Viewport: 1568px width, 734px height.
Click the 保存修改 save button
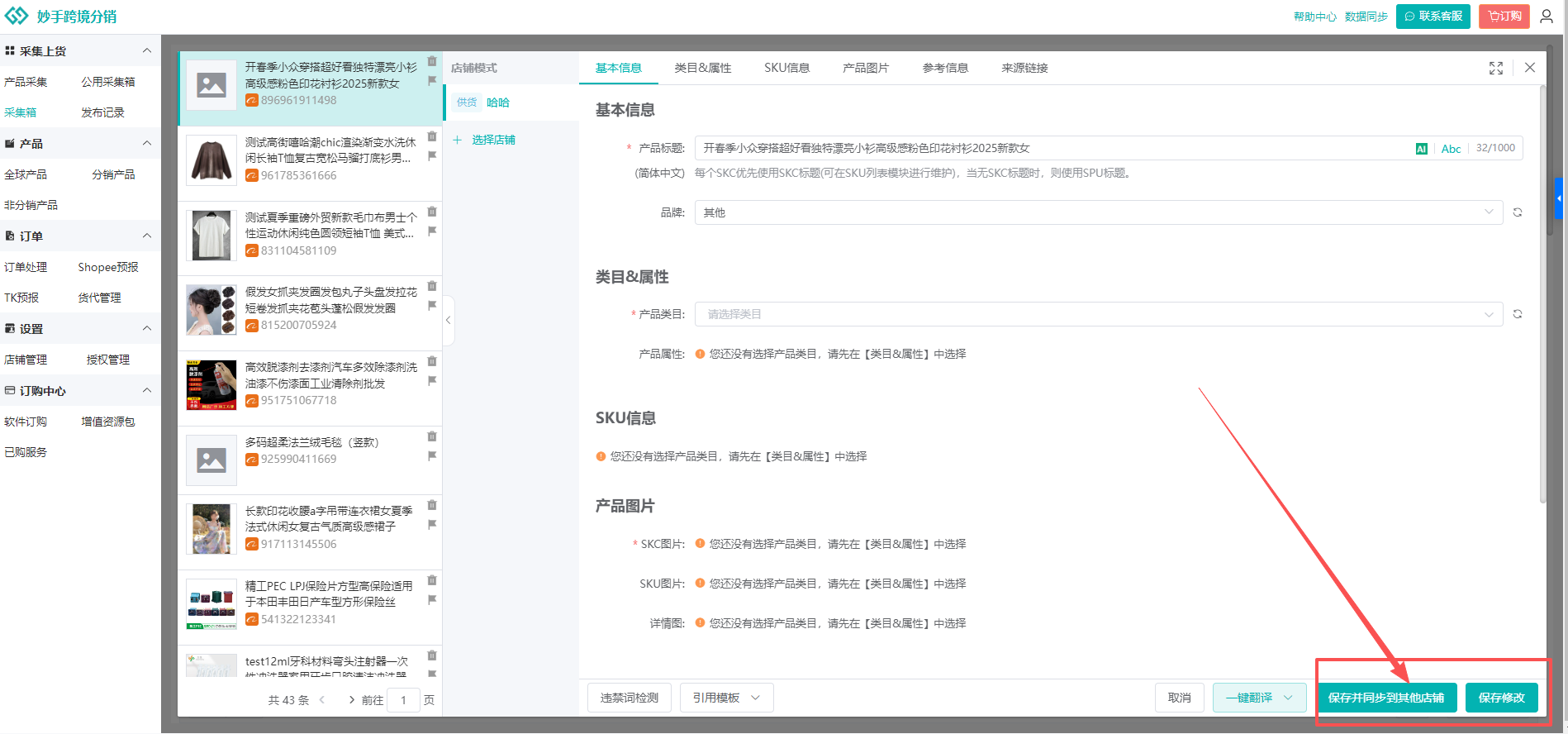point(1501,698)
